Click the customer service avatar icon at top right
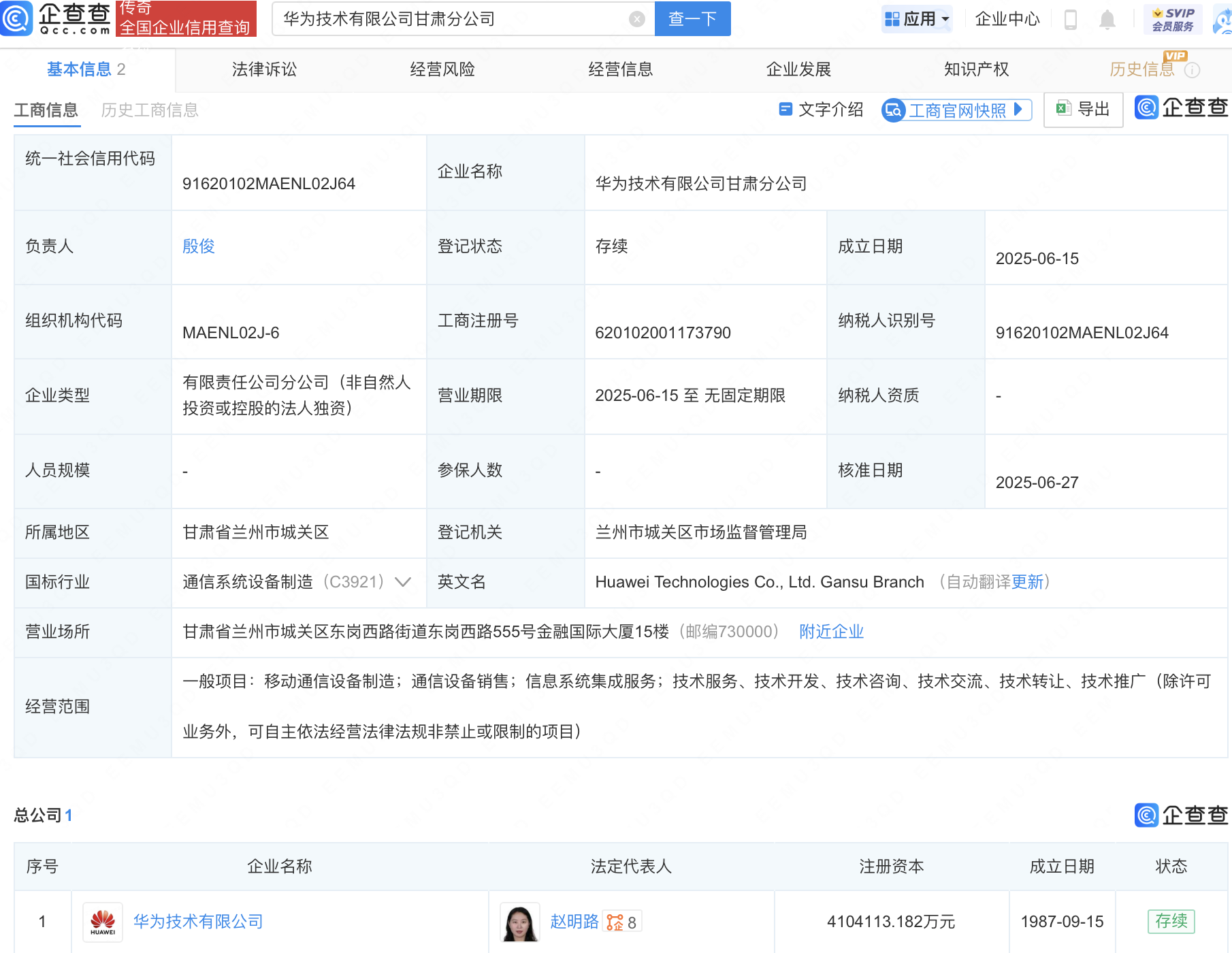This screenshot has height=953, width=1232. tap(1222, 20)
